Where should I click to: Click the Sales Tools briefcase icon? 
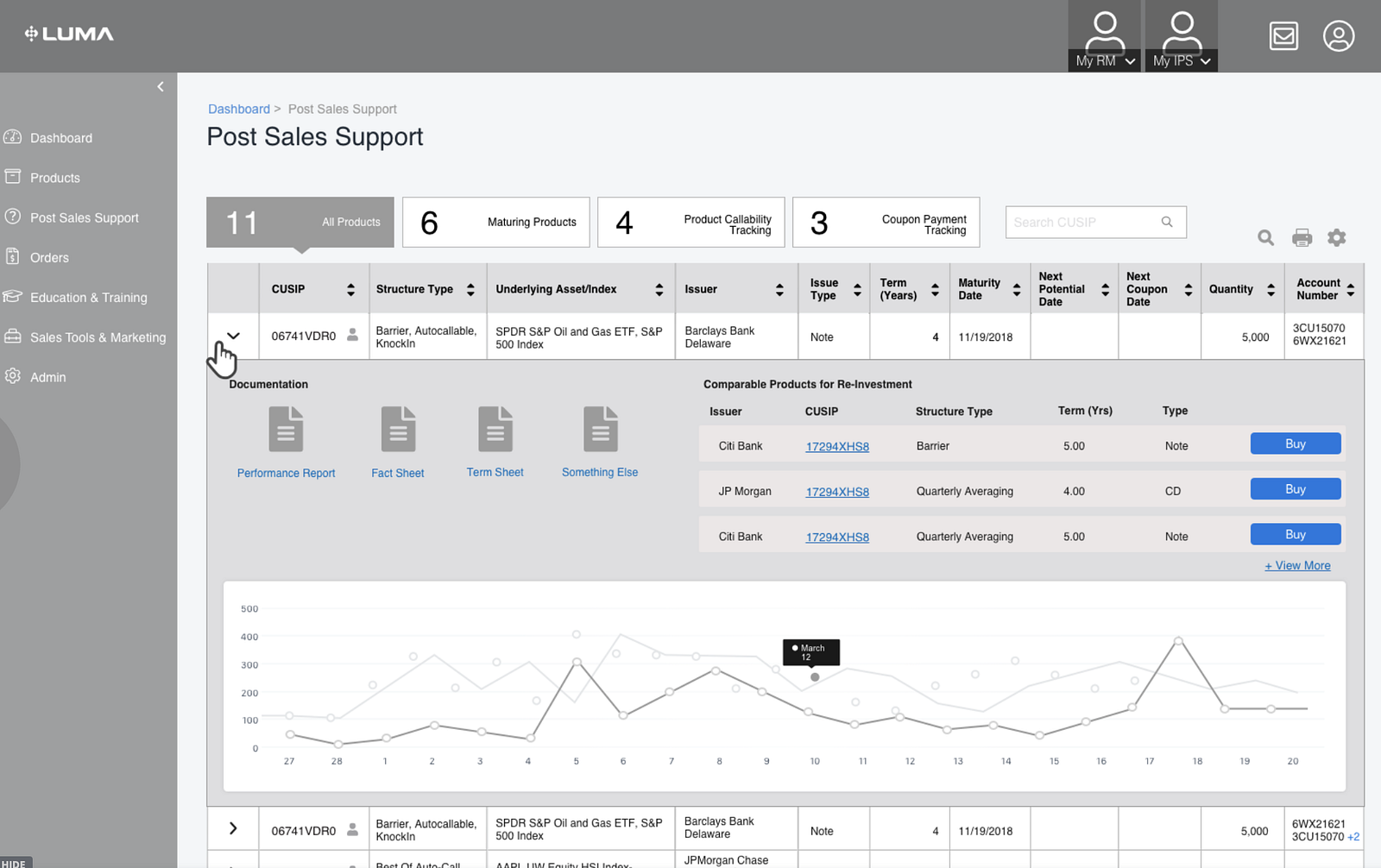click(x=12, y=337)
